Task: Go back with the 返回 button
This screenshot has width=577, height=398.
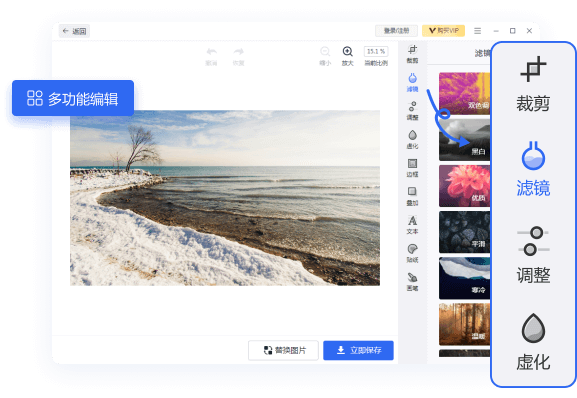Action: (74, 31)
